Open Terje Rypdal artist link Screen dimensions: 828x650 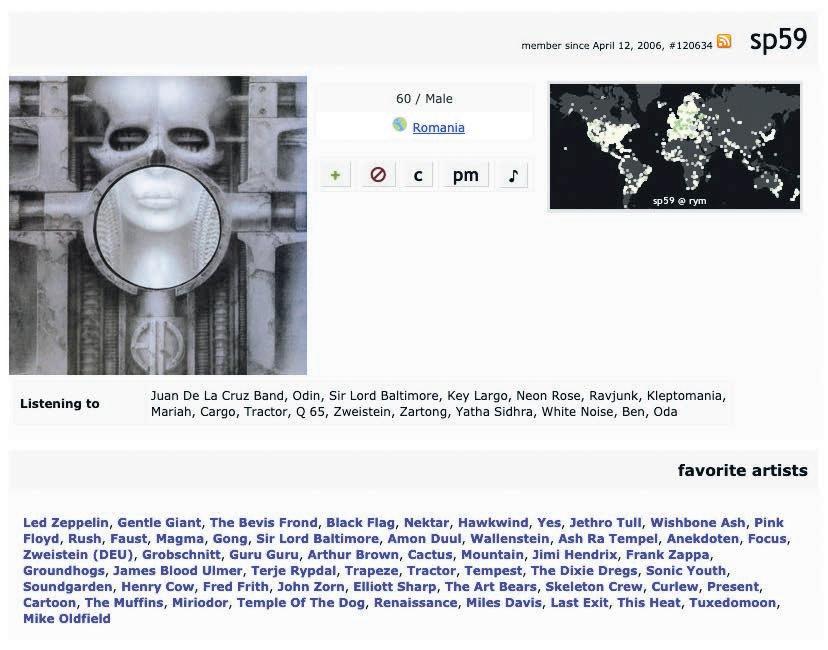point(293,571)
